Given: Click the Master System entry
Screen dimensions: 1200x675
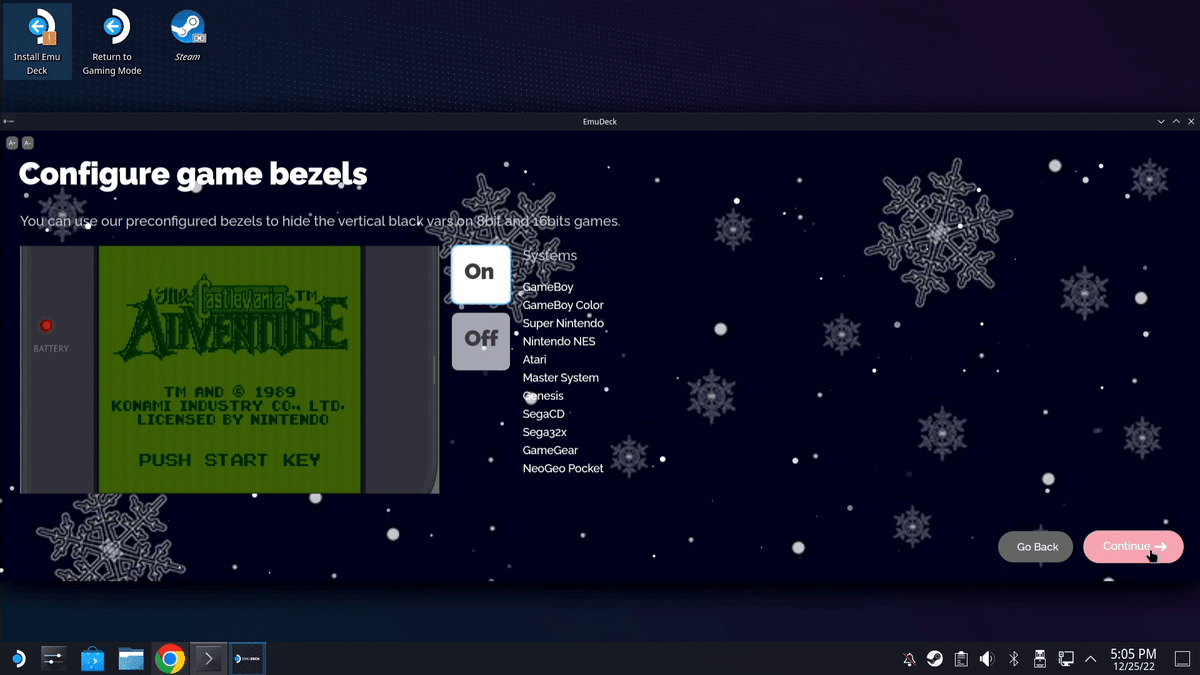Looking at the screenshot, I should pos(561,377).
